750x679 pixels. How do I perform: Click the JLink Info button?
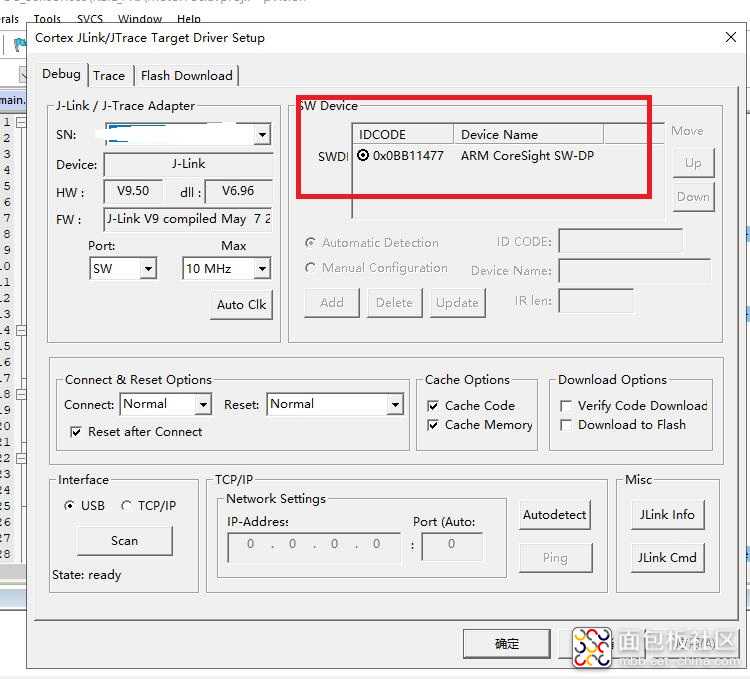point(667,515)
